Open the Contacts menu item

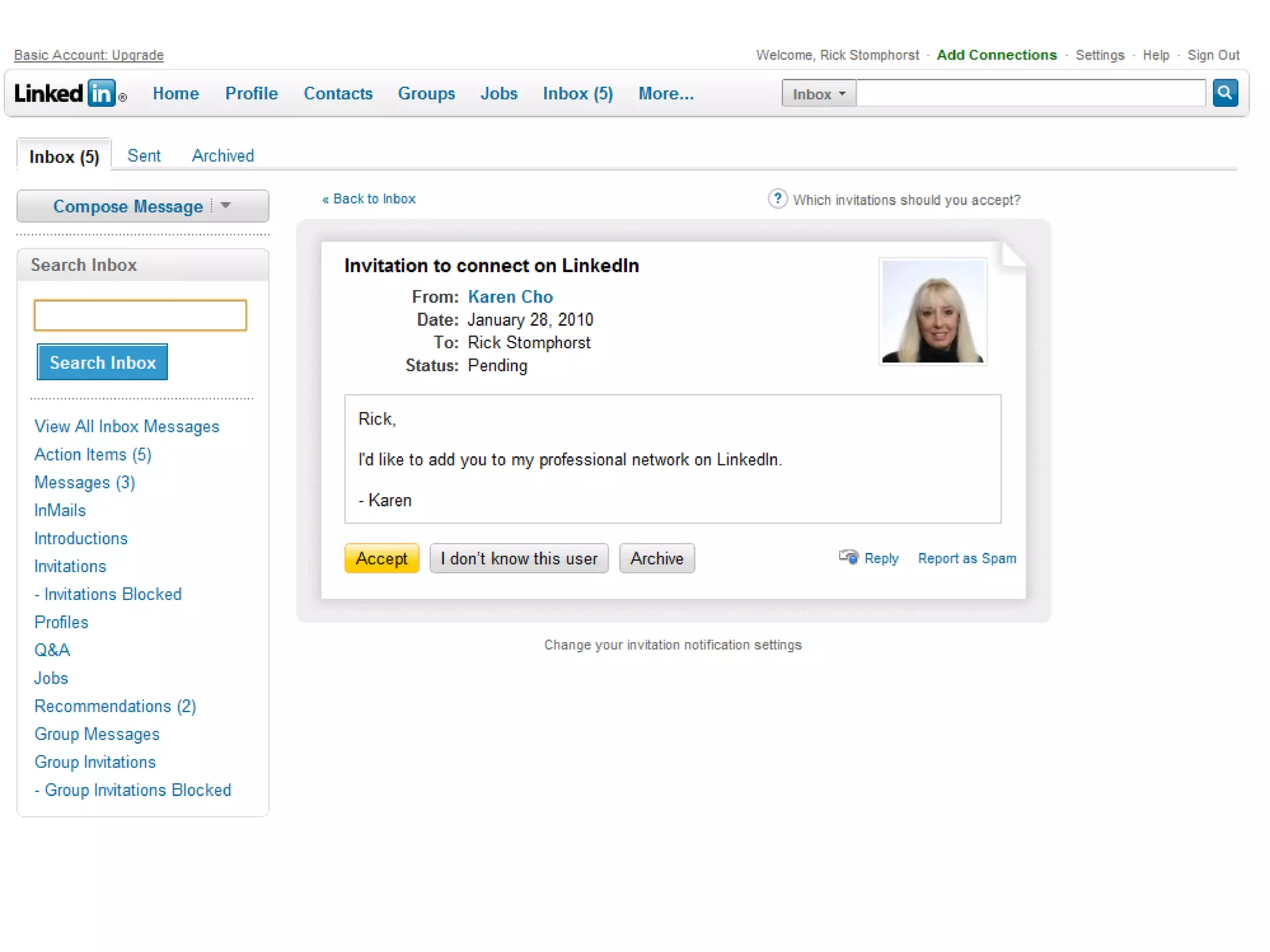click(338, 94)
